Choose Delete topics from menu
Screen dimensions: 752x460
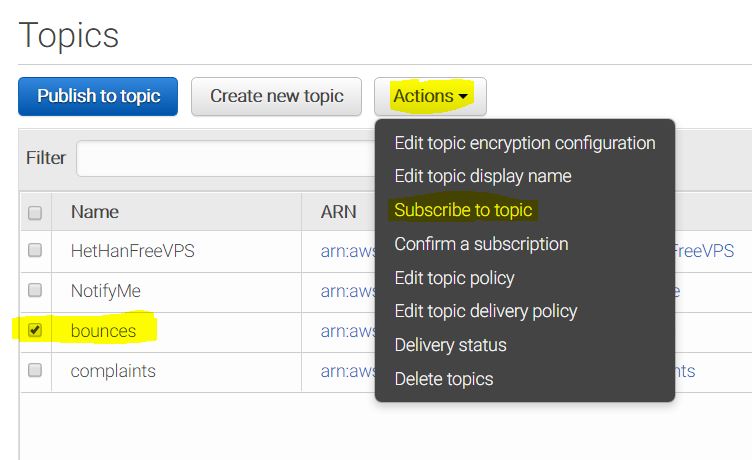(443, 379)
